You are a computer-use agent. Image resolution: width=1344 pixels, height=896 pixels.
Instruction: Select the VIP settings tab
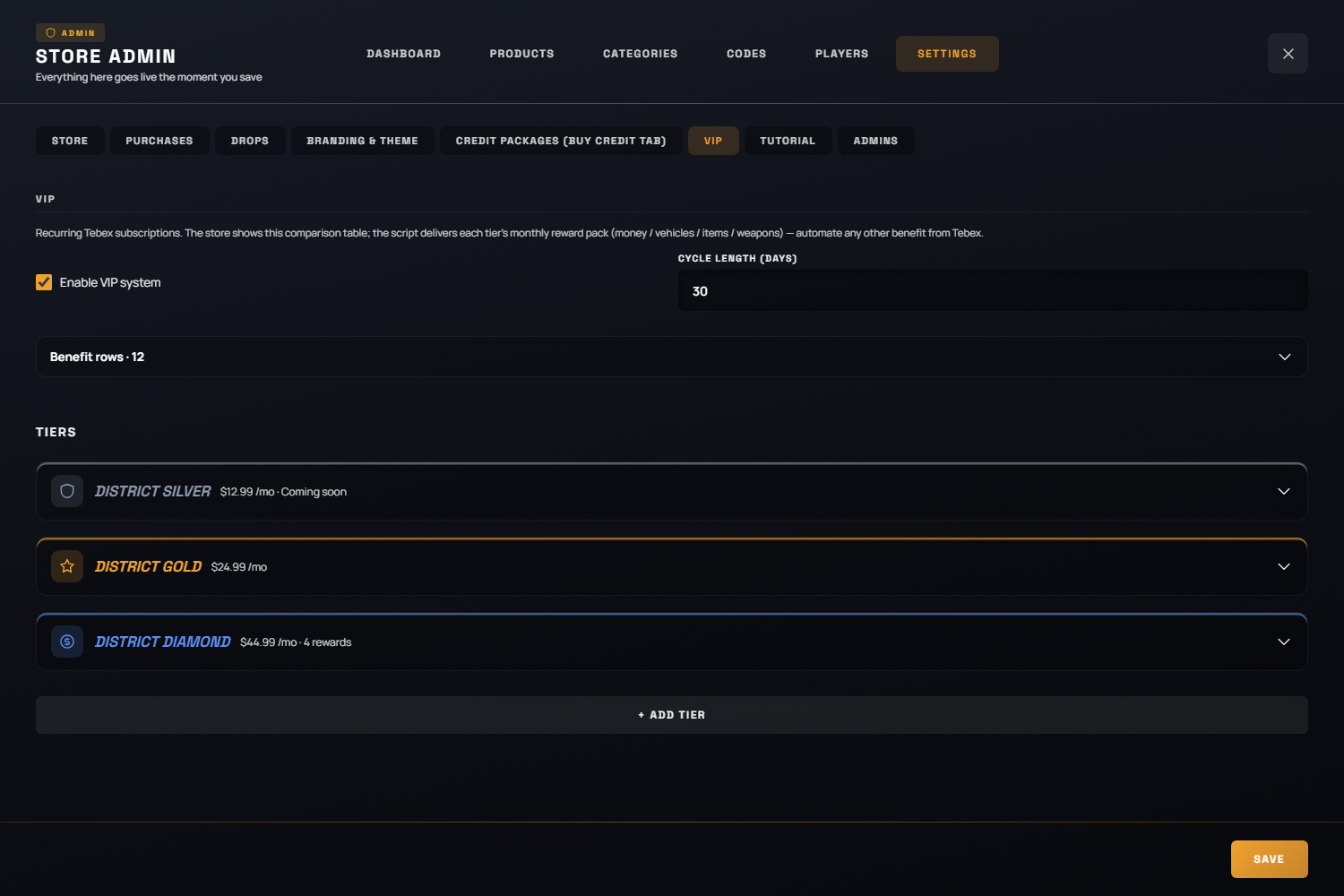713,141
